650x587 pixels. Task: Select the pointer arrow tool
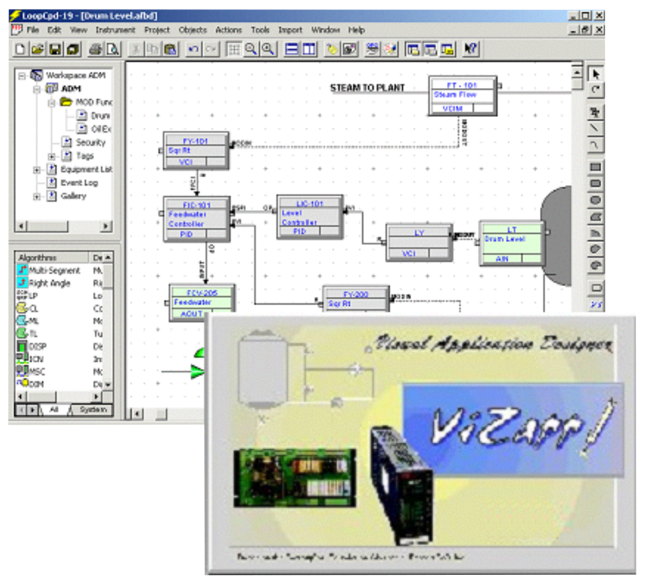tap(596, 74)
